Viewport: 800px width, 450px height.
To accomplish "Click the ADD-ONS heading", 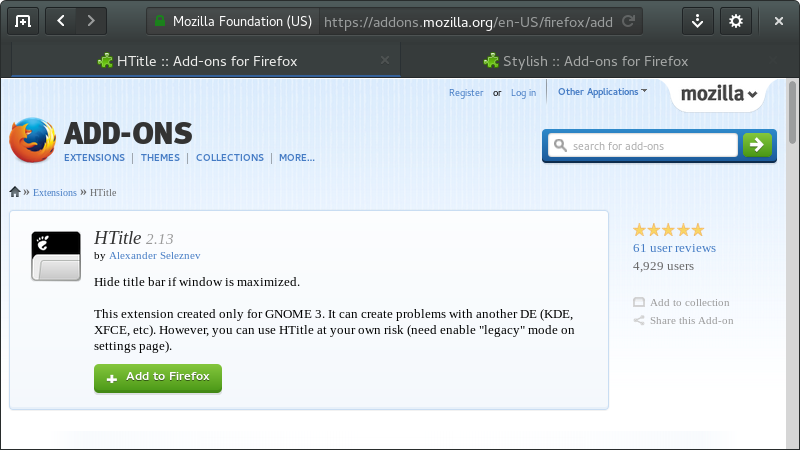I will tap(128, 133).
